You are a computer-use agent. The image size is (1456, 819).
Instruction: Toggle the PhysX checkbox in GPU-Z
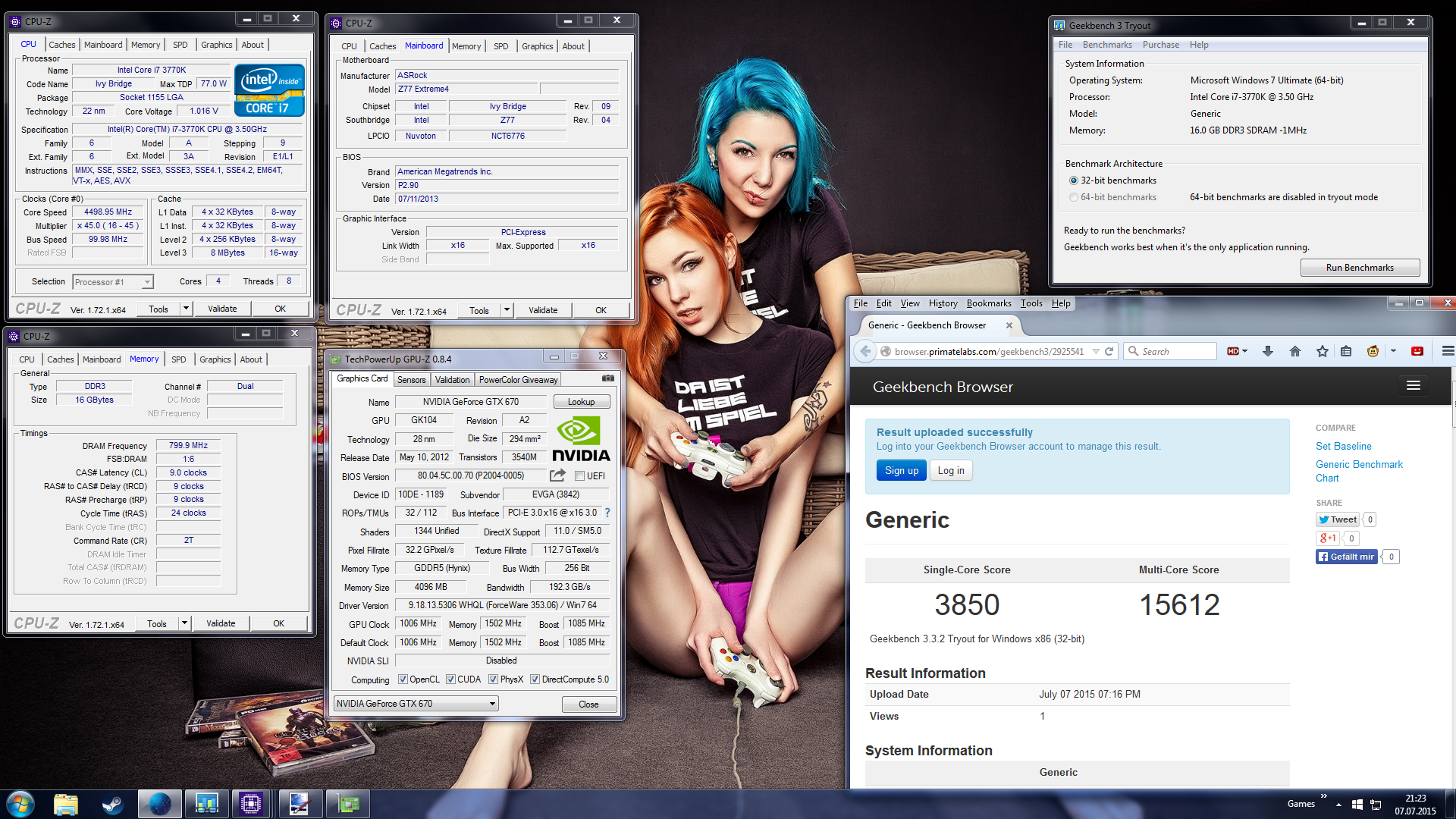click(493, 679)
